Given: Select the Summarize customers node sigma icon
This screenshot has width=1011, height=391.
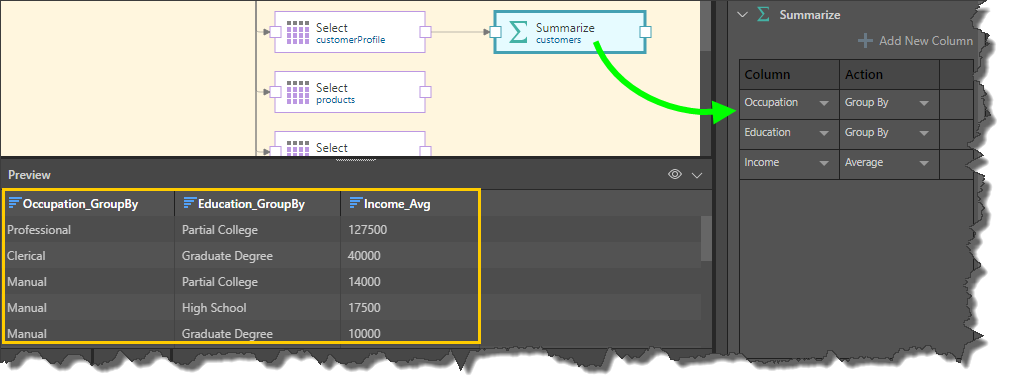Looking at the screenshot, I should (518, 32).
